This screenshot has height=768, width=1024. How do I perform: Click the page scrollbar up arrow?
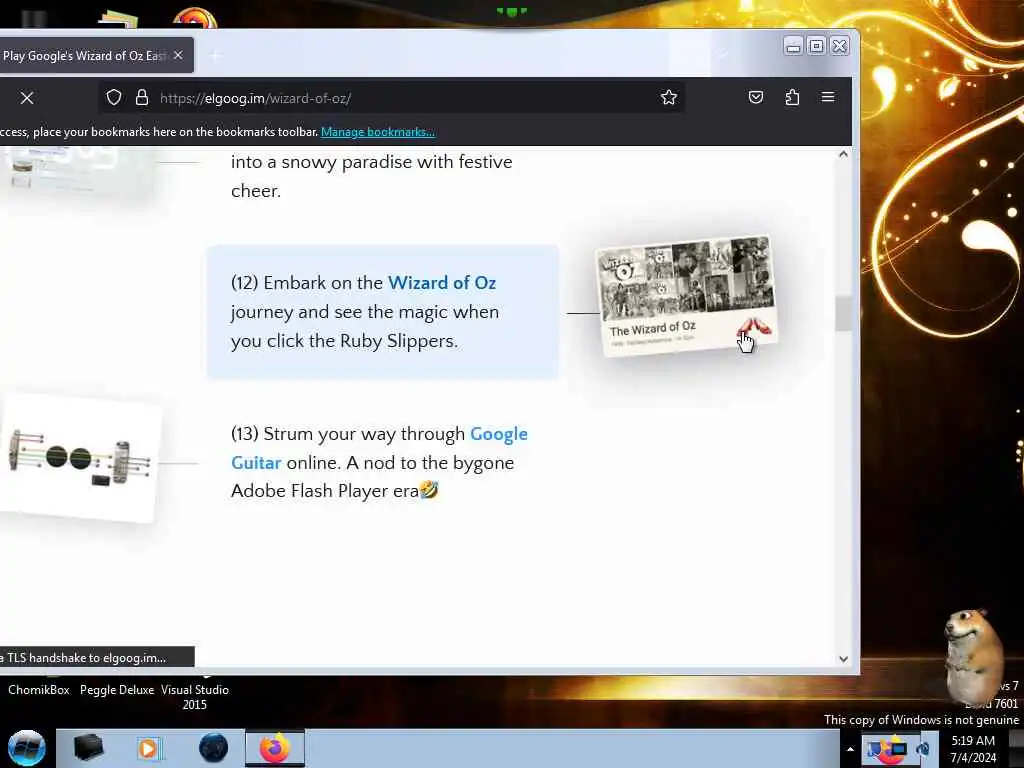click(843, 155)
